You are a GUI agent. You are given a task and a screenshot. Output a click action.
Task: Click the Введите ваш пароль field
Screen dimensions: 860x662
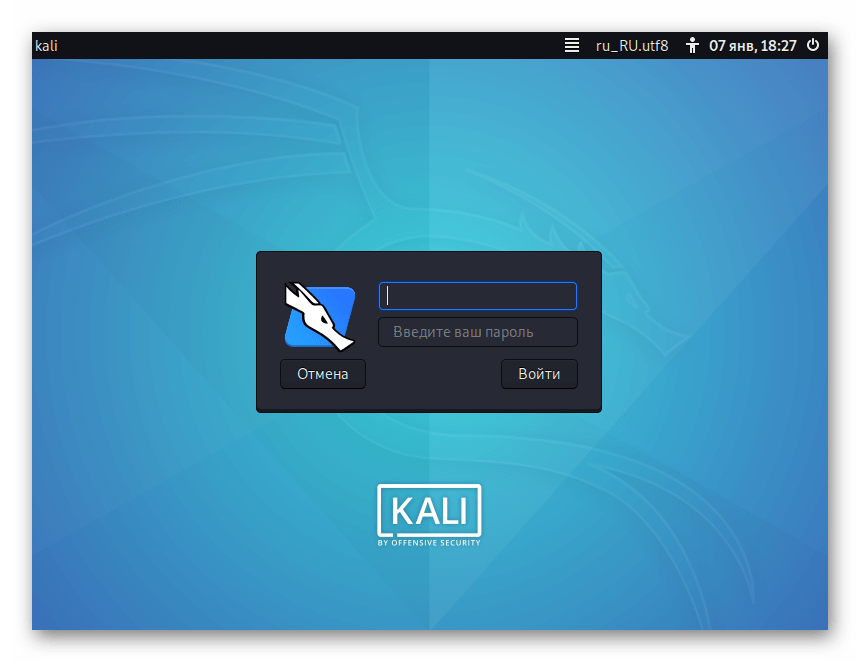pyautogui.click(x=478, y=332)
